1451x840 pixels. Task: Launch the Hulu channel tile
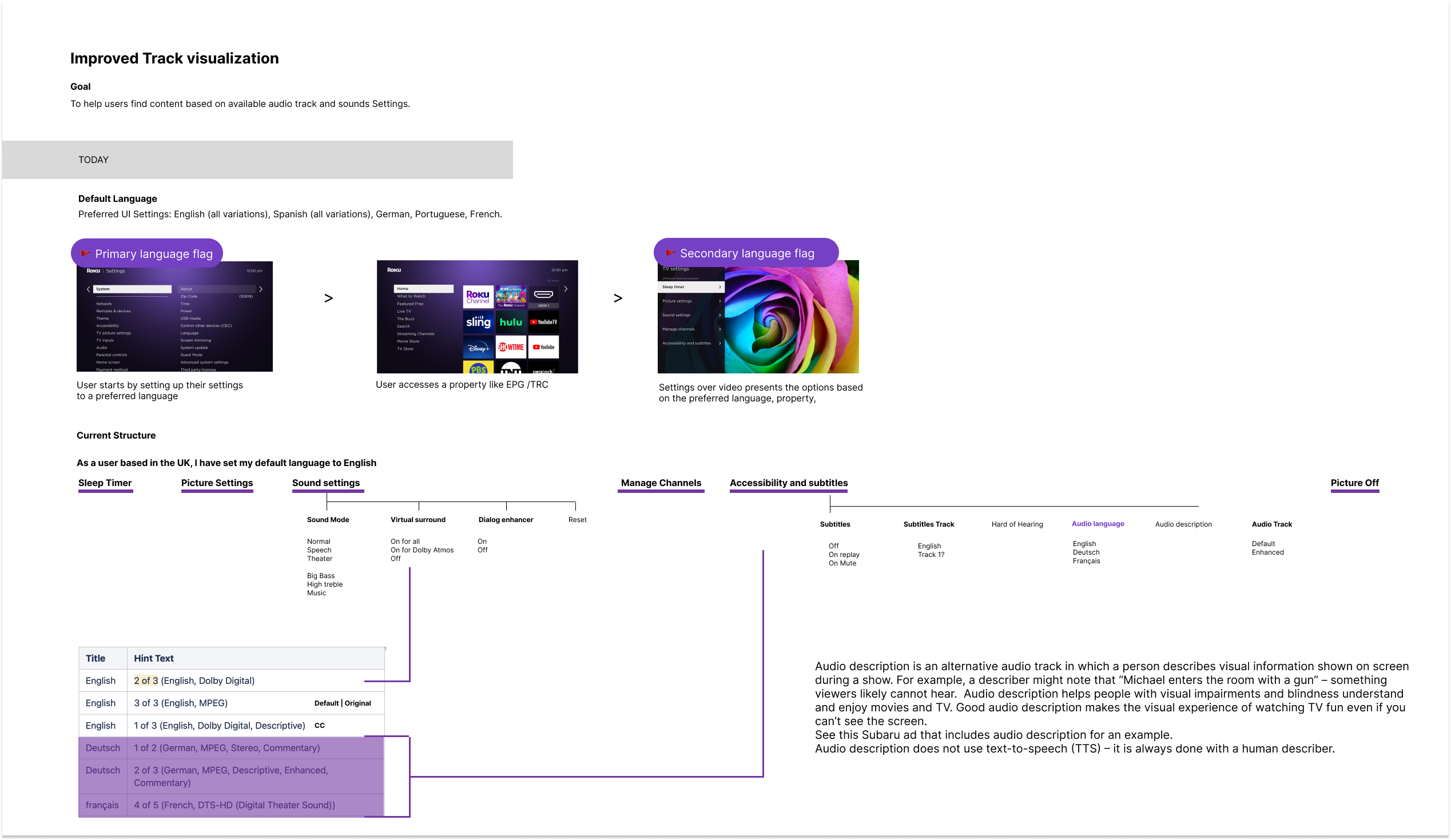click(x=511, y=322)
